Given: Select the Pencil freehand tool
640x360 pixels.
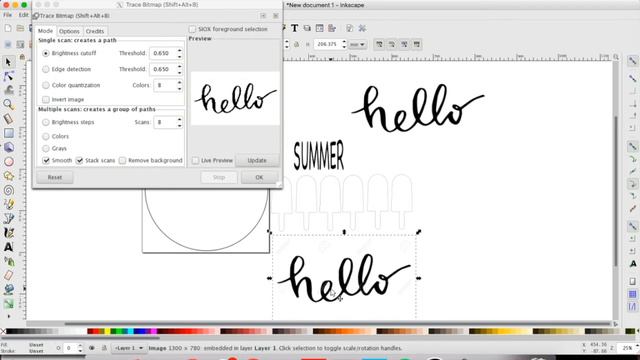Looking at the screenshot, I should coord(8,204).
